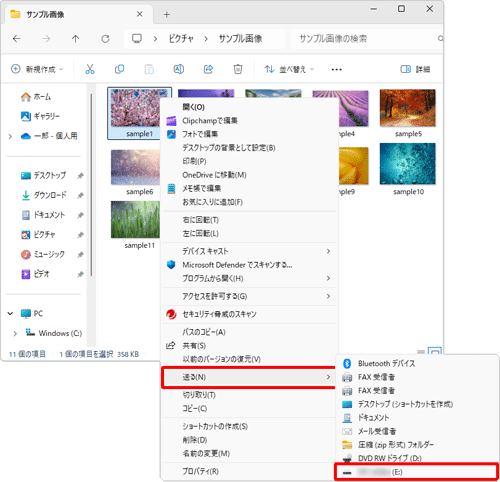Choose 削除(D) in context menu

pos(249,440)
